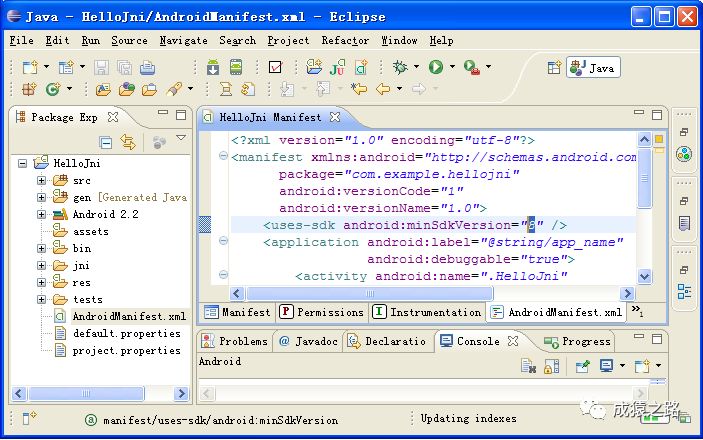Expand the Android 2.2 library node
Viewport: 703px width, 440px height.
coord(41,214)
